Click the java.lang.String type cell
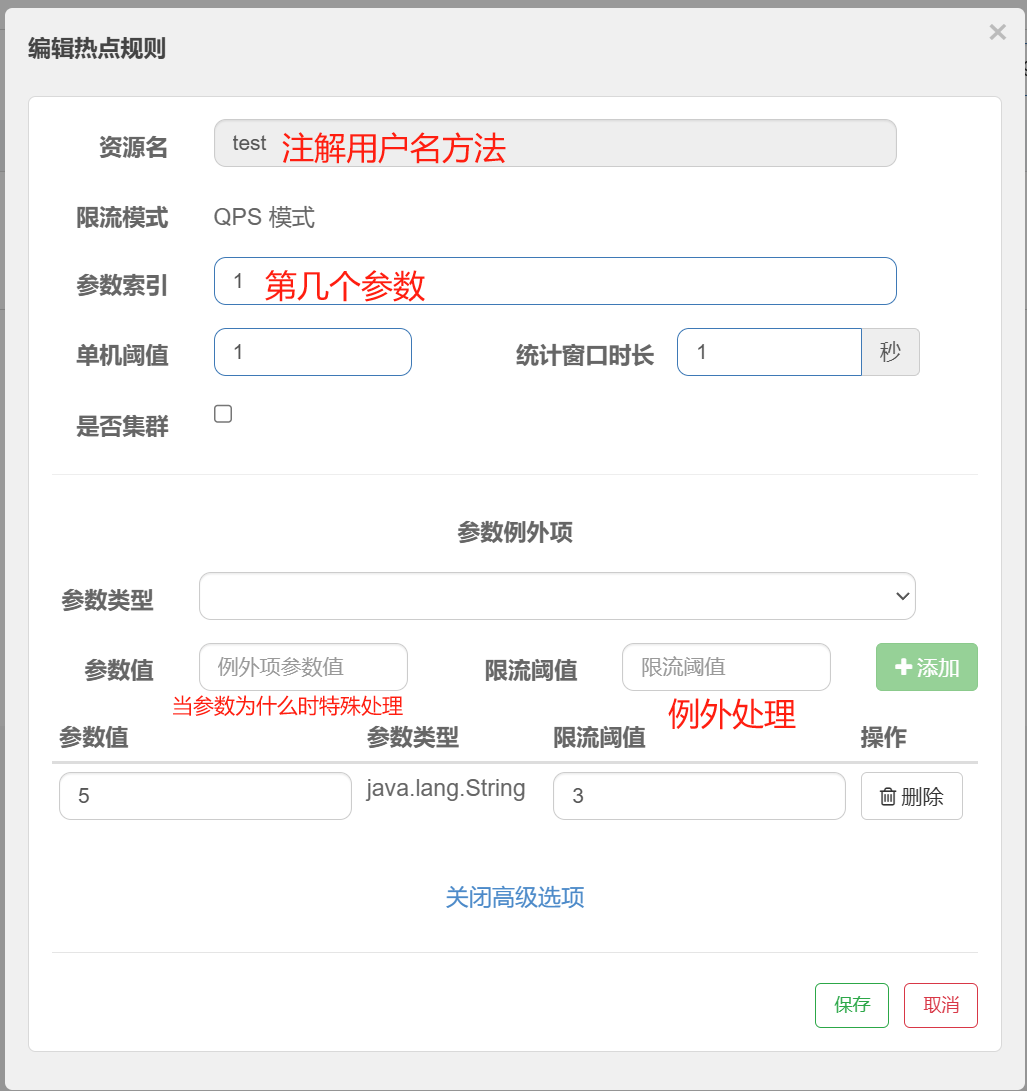 (446, 788)
